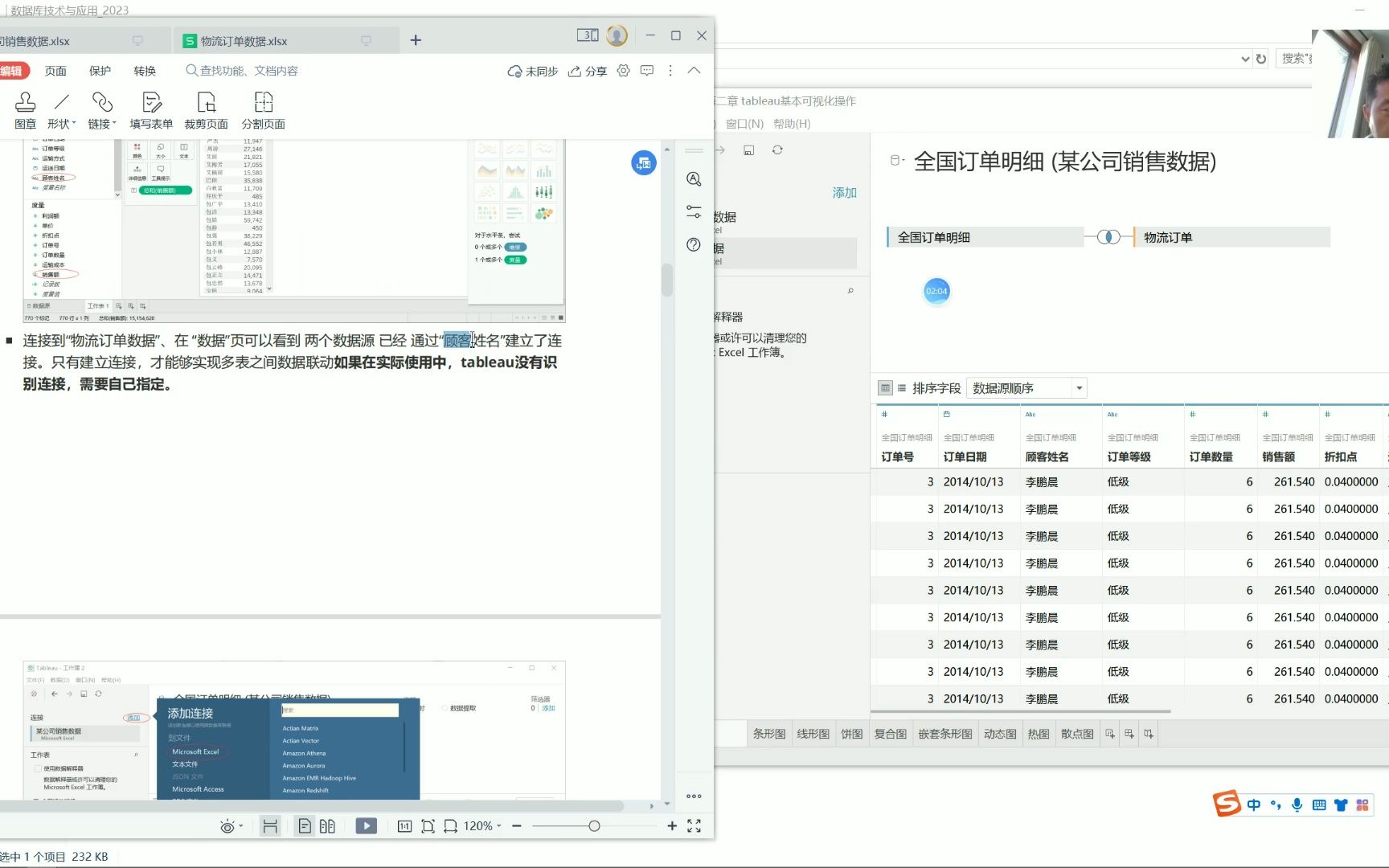Screen dimensions: 1389x868
Task: Enter fullscreen from the WPS bottom bar
Action: pos(694,826)
